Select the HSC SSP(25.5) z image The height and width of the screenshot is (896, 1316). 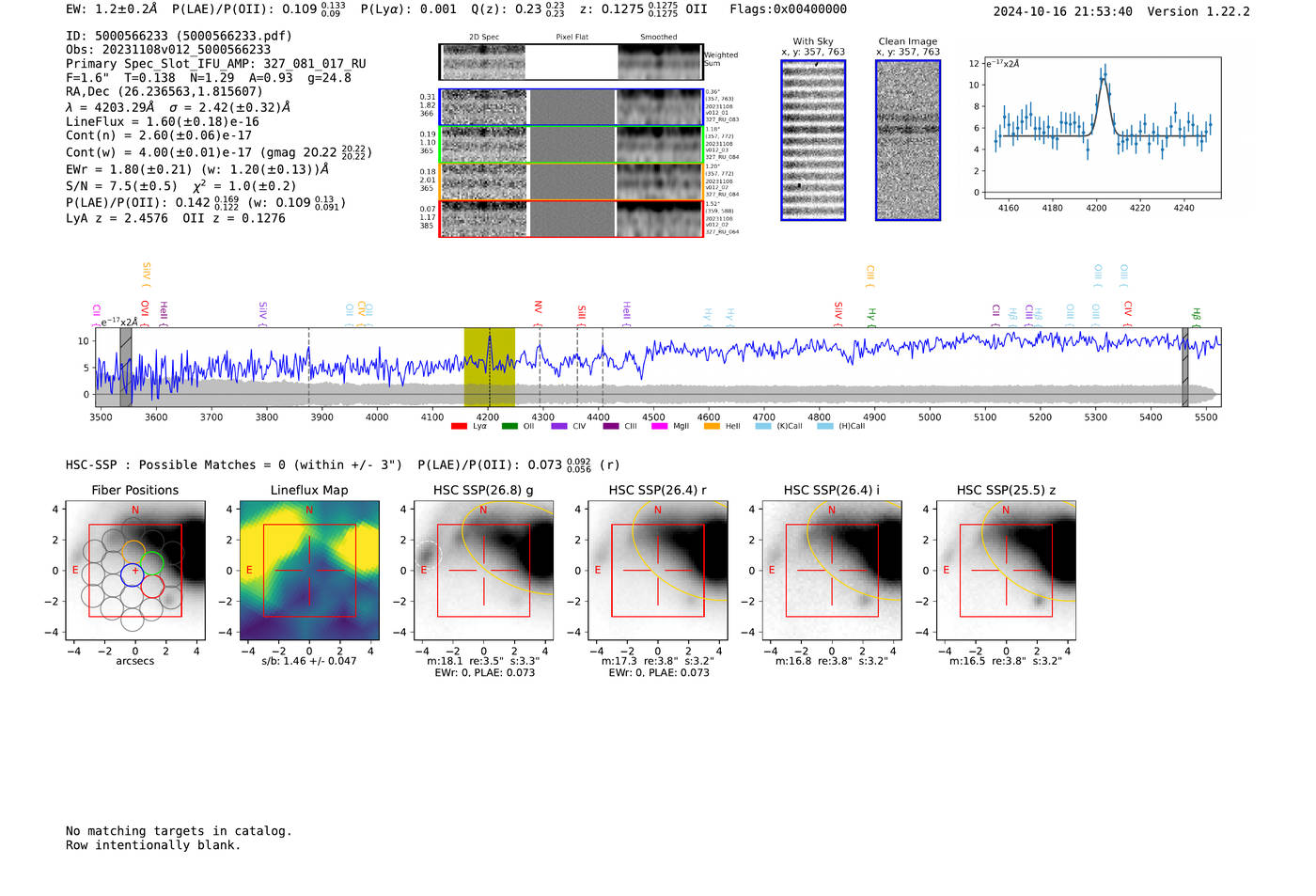click(1006, 571)
